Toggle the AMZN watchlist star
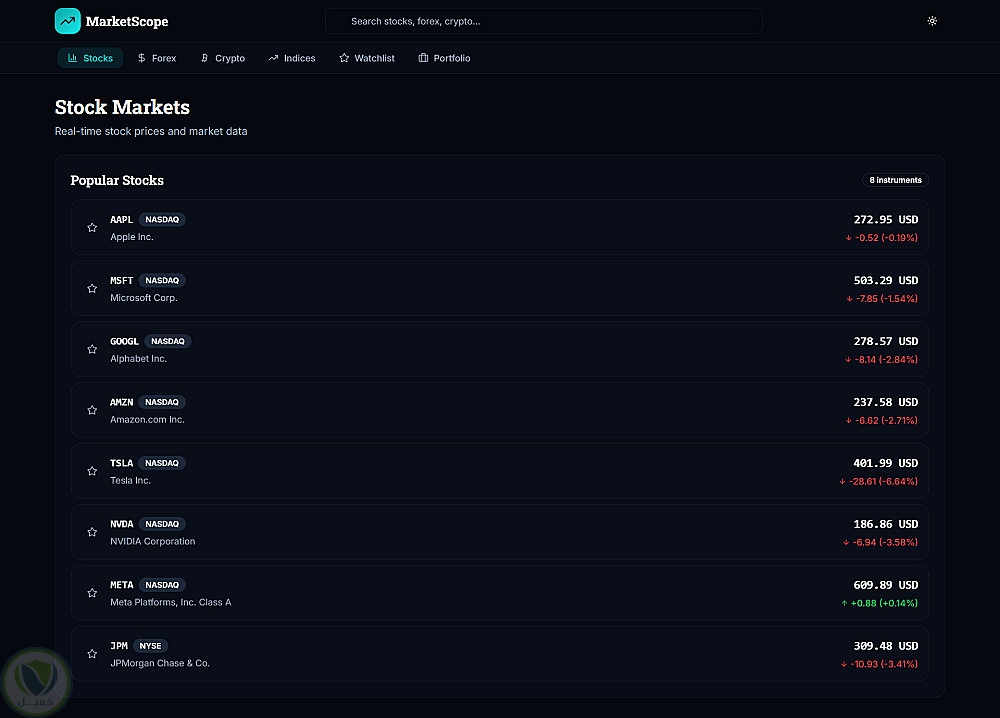Screen dimensions: 1000x718 click(92, 410)
